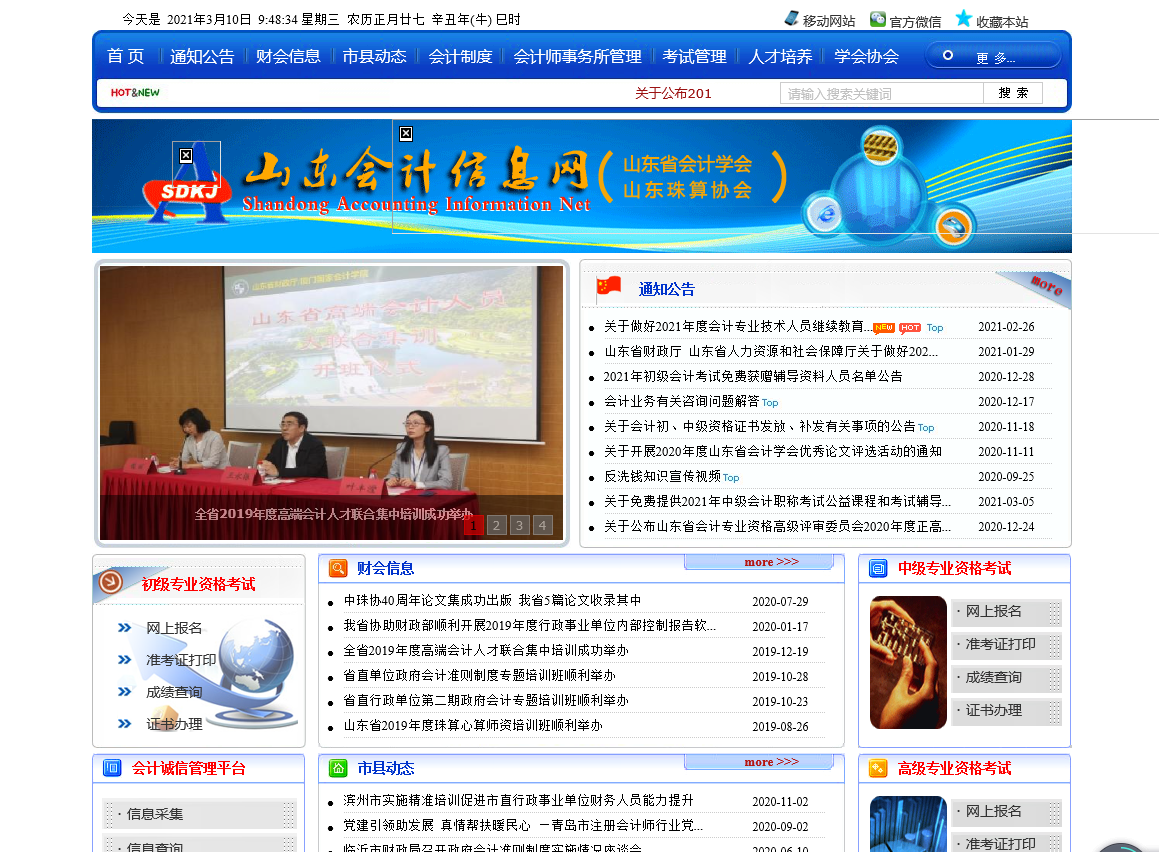Select slideshow slide 3 indicator
1159x852 pixels.
point(520,525)
